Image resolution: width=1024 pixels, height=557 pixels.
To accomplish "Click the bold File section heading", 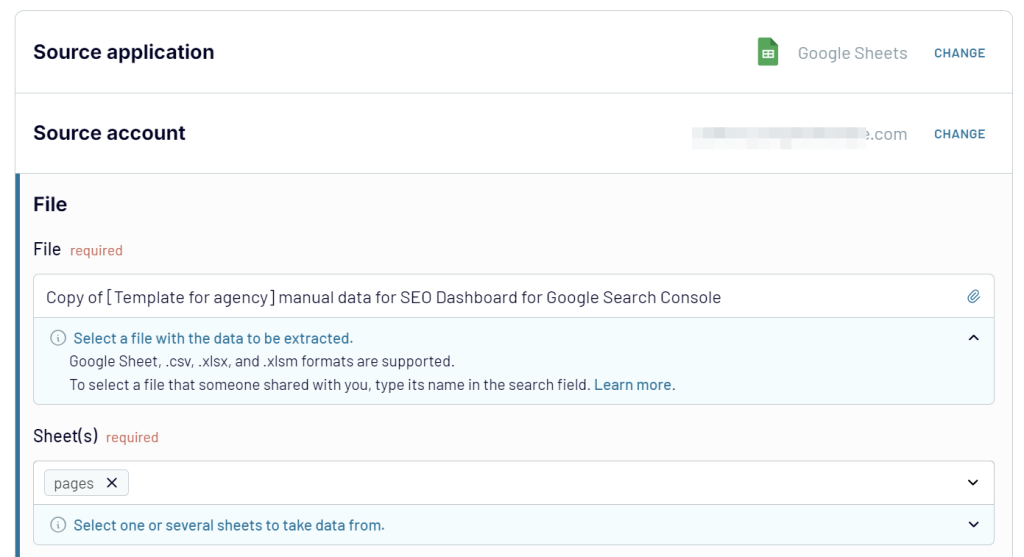I will pos(50,204).
